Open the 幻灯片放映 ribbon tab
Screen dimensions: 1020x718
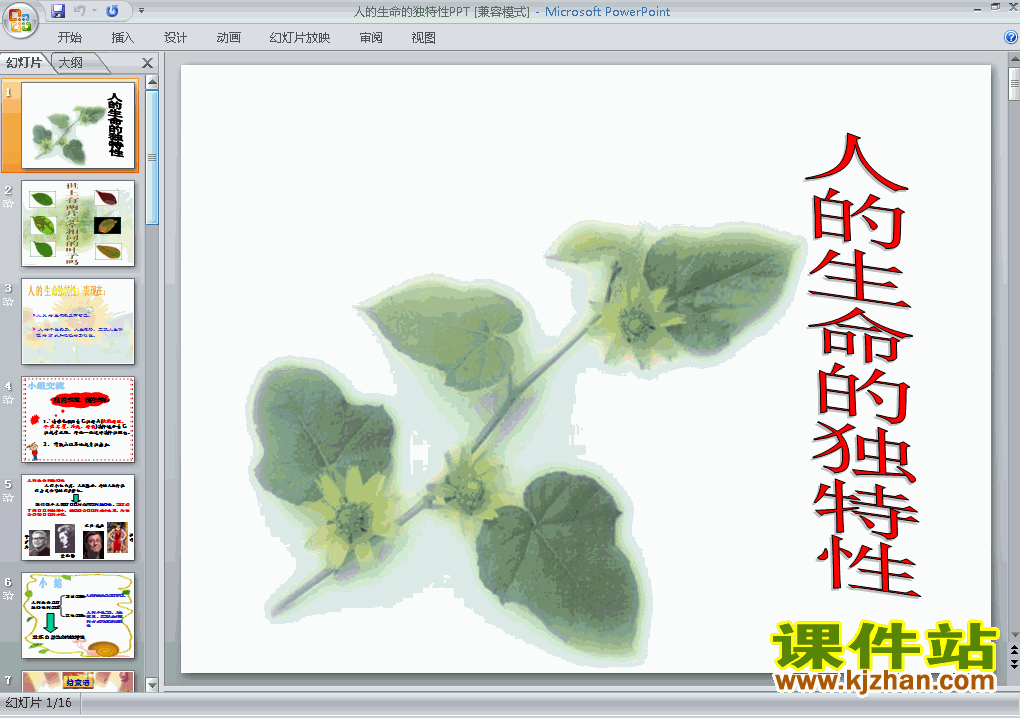[299, 38]
